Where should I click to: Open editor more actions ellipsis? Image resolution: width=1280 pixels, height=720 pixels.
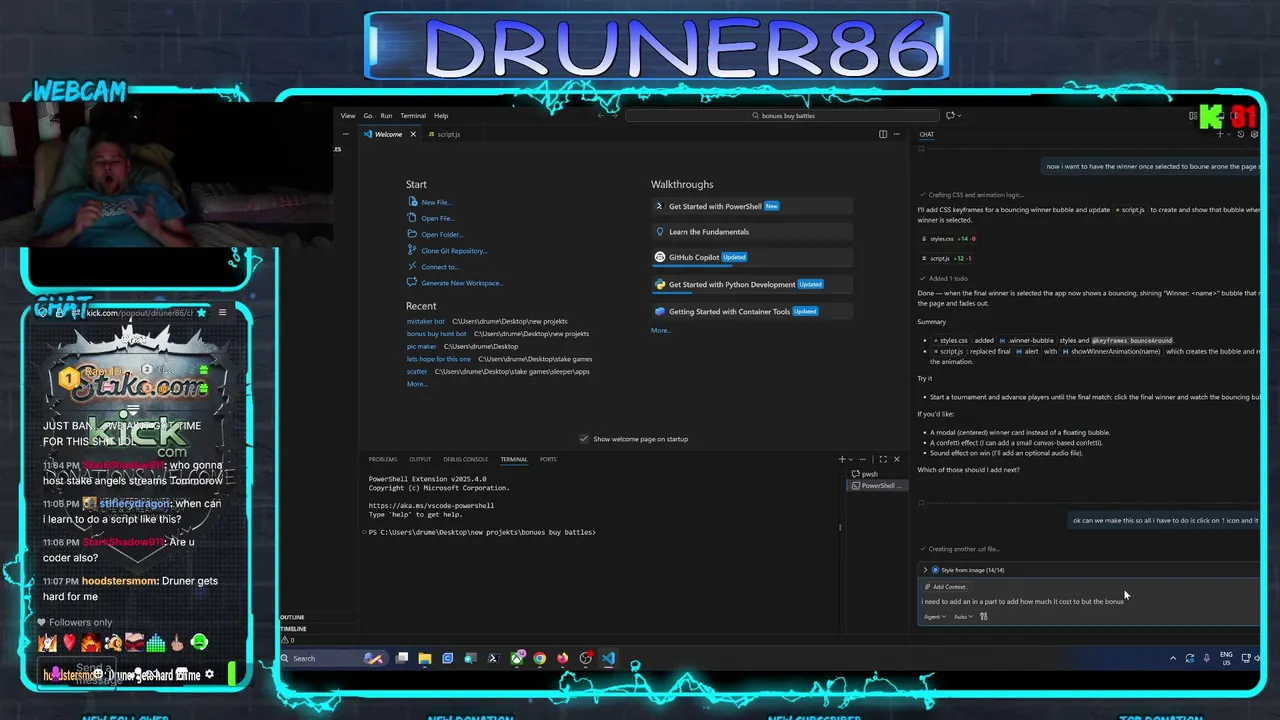[896, 134]
